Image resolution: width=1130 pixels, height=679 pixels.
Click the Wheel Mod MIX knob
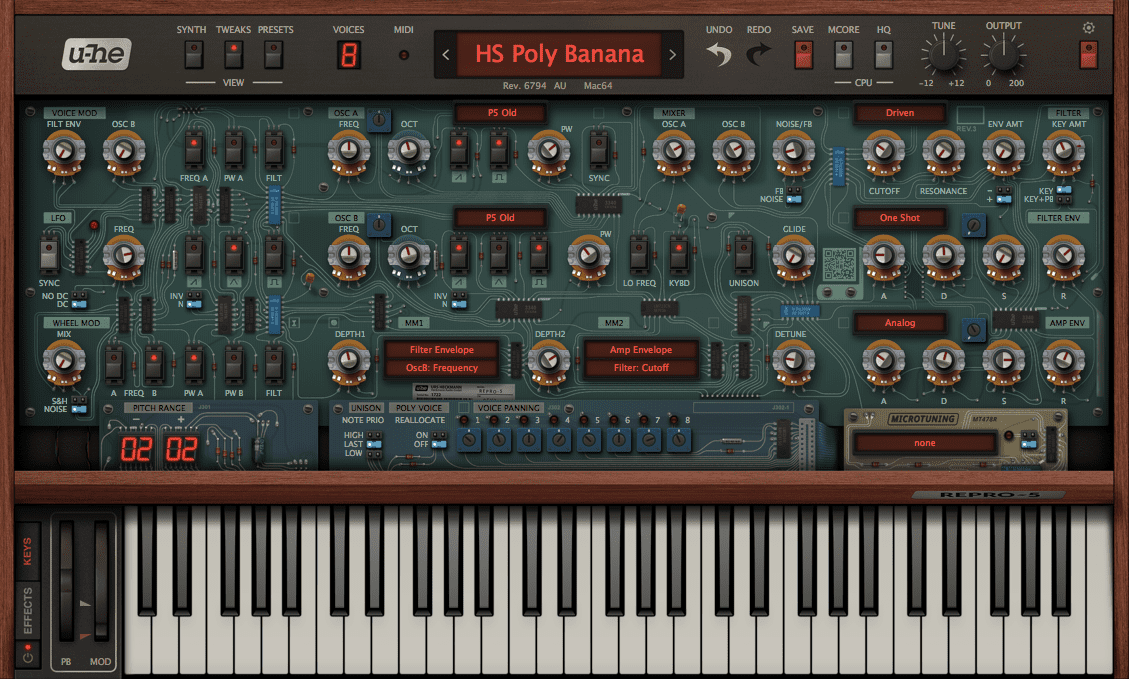tap(64, 360)
